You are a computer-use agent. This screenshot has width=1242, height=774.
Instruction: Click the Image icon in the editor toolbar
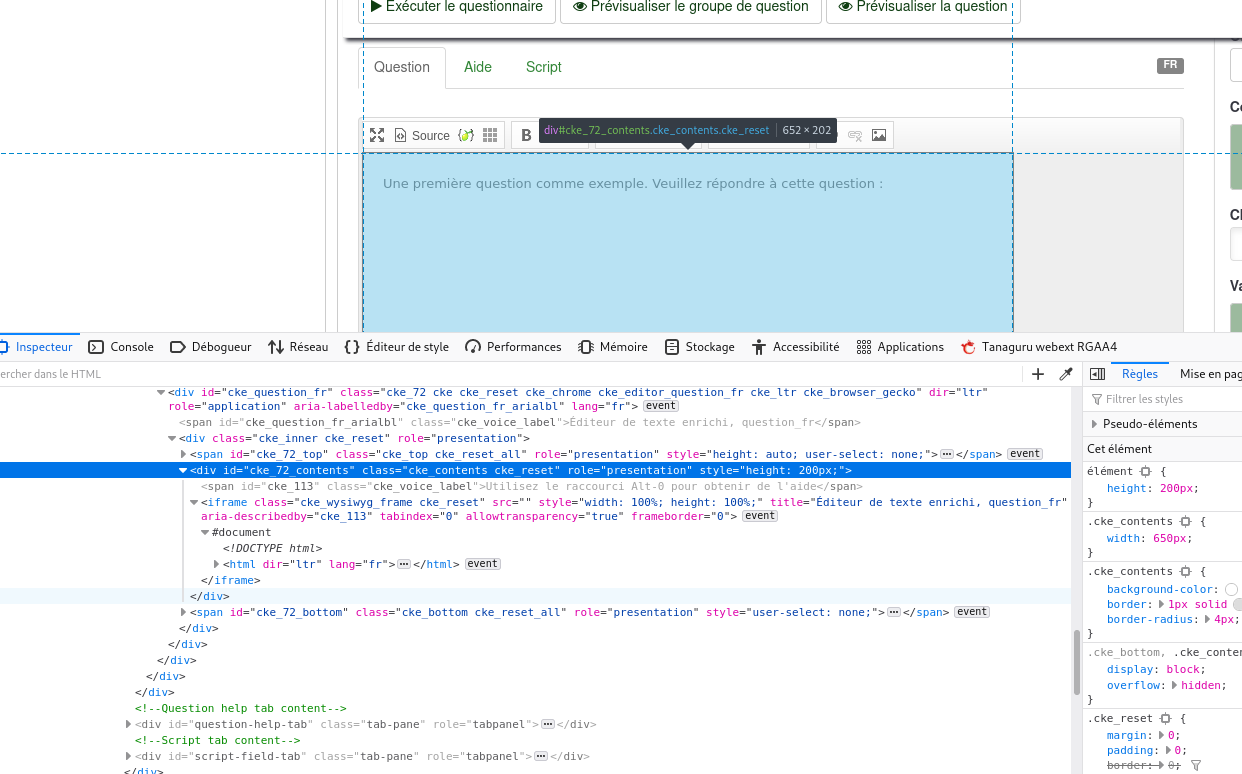[x=879, y=135]
